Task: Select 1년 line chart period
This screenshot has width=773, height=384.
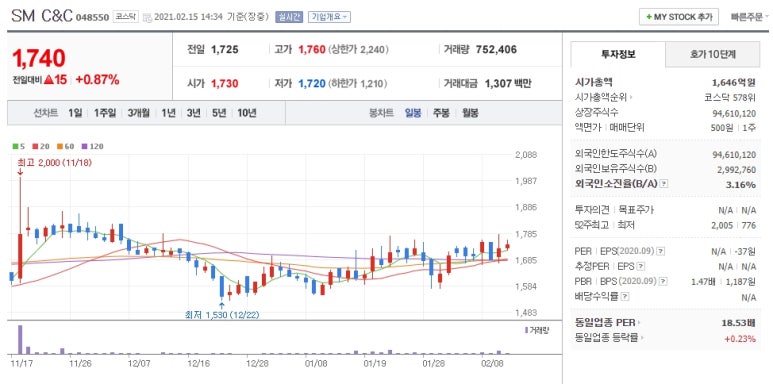Action: pos(168,113)
